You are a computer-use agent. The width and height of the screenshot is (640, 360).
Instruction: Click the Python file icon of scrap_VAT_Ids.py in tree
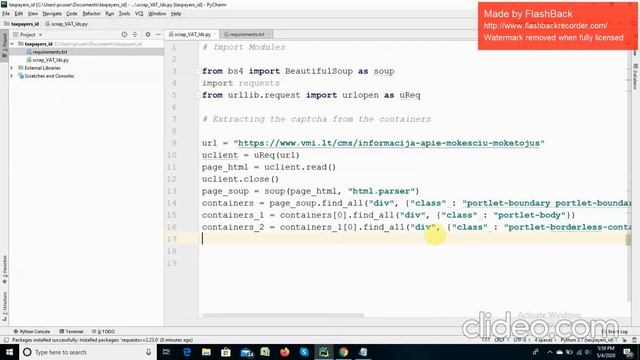tap(29, 60)
